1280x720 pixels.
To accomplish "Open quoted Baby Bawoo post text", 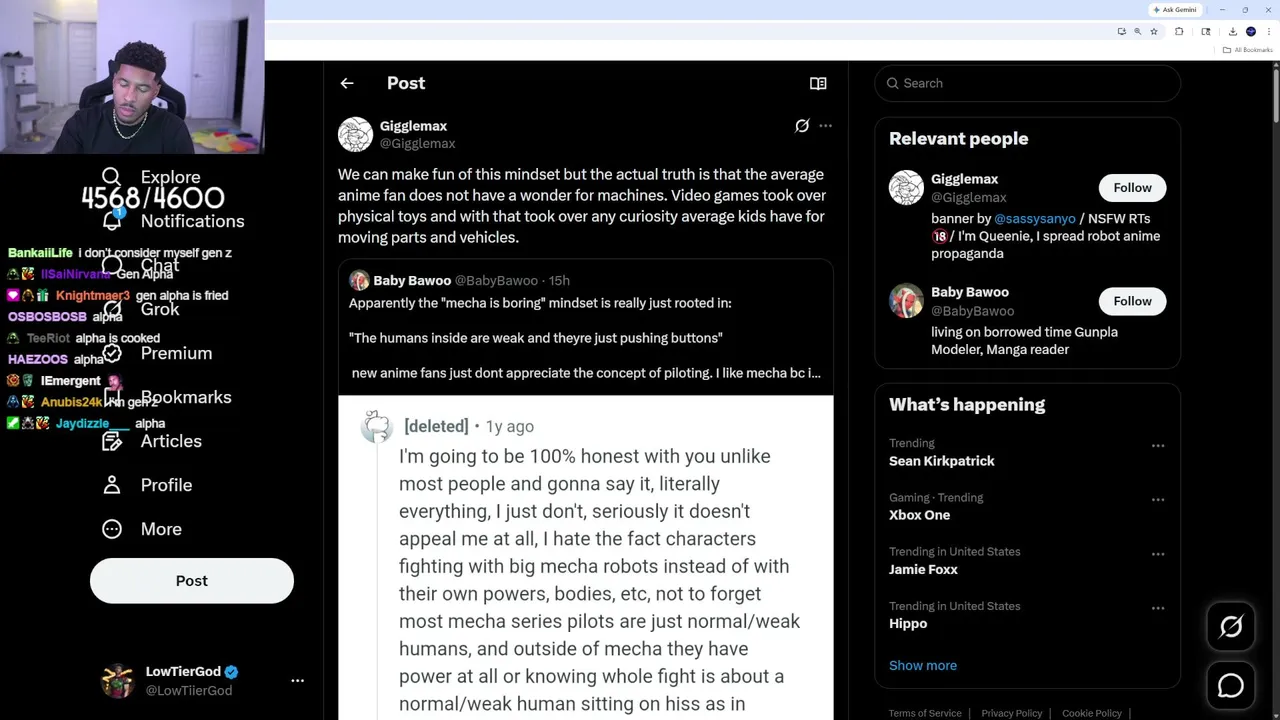I will click(585, 338).
